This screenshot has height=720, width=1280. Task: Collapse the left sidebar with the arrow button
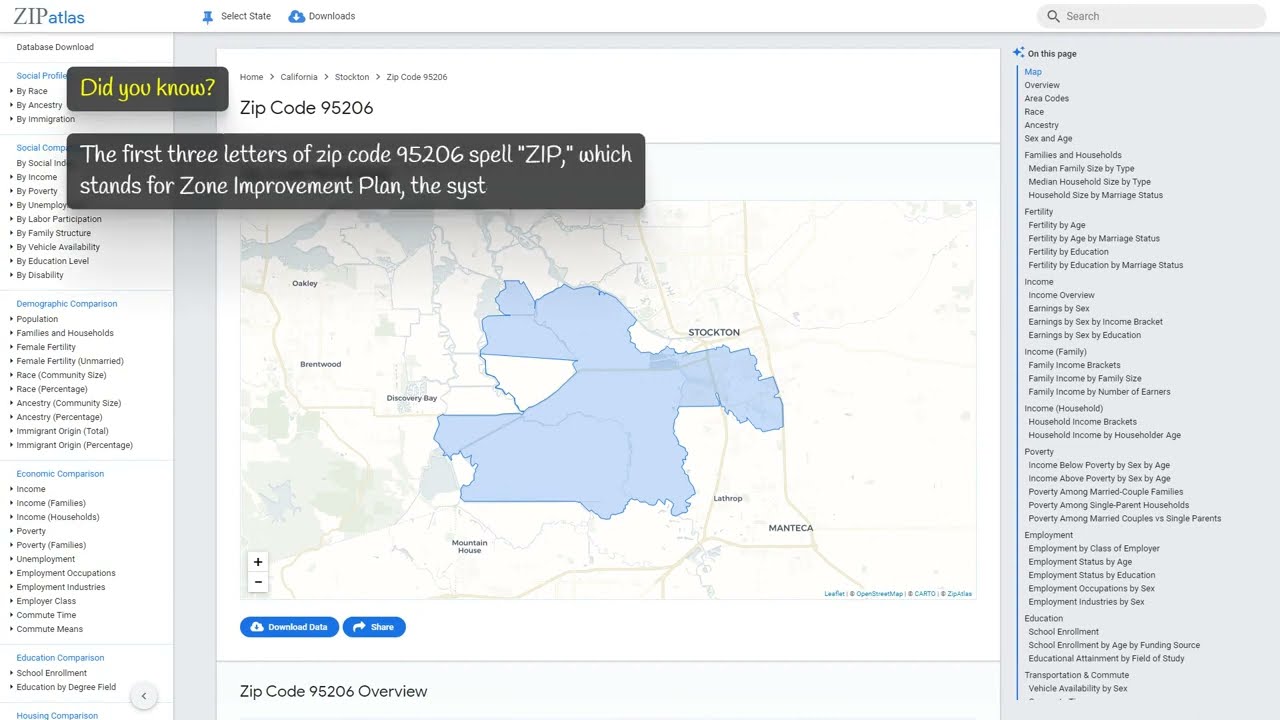[144, 696]
